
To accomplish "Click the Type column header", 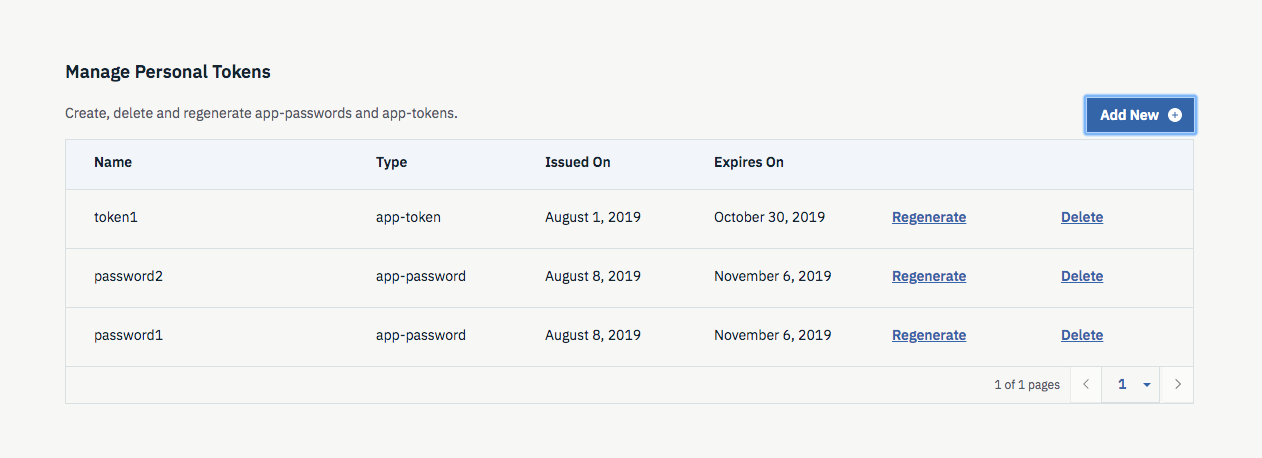I will coord(391,162).
